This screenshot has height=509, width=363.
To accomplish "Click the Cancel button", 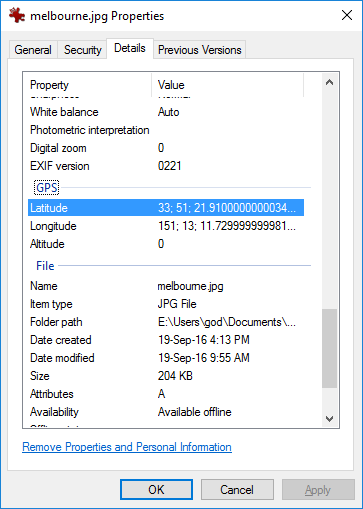I will click(237, 490).
